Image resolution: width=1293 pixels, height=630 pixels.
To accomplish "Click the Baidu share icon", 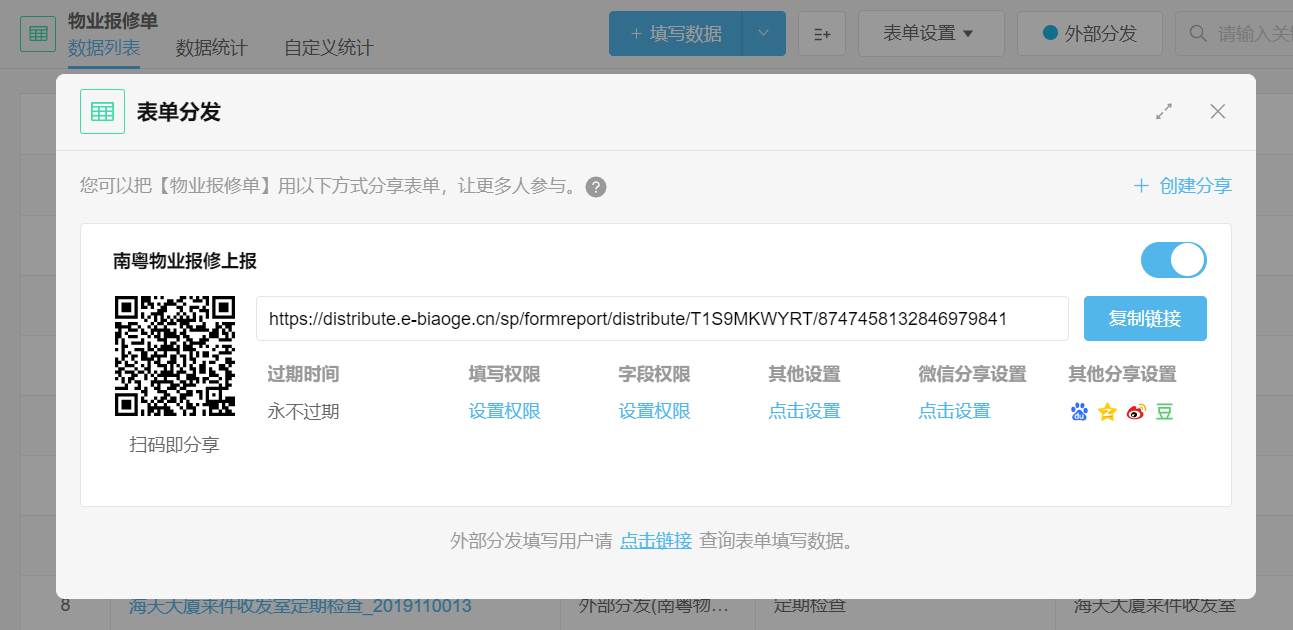I will [x=1079, y=411].
